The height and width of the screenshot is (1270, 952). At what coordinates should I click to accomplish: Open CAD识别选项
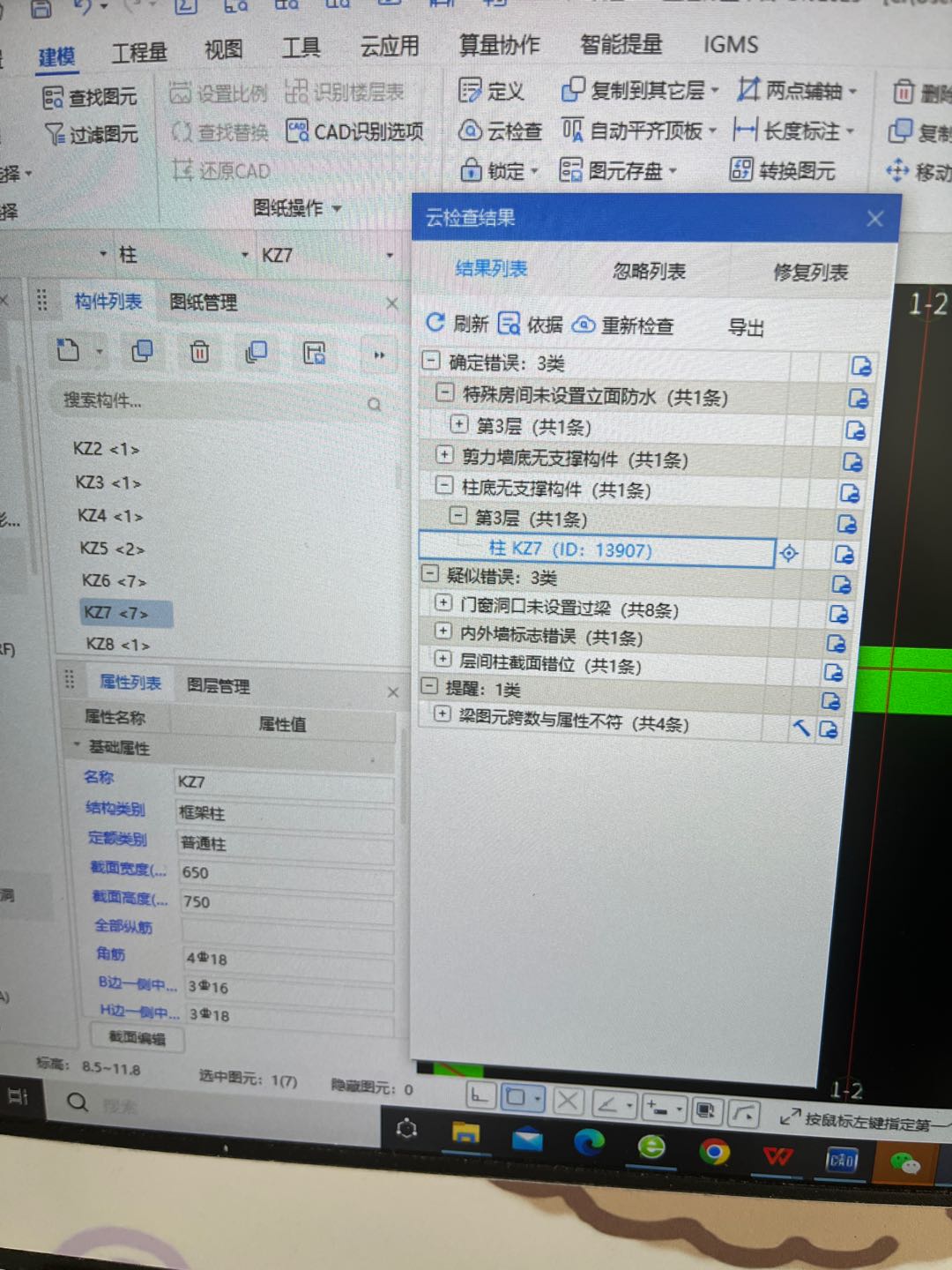[355, 132]
